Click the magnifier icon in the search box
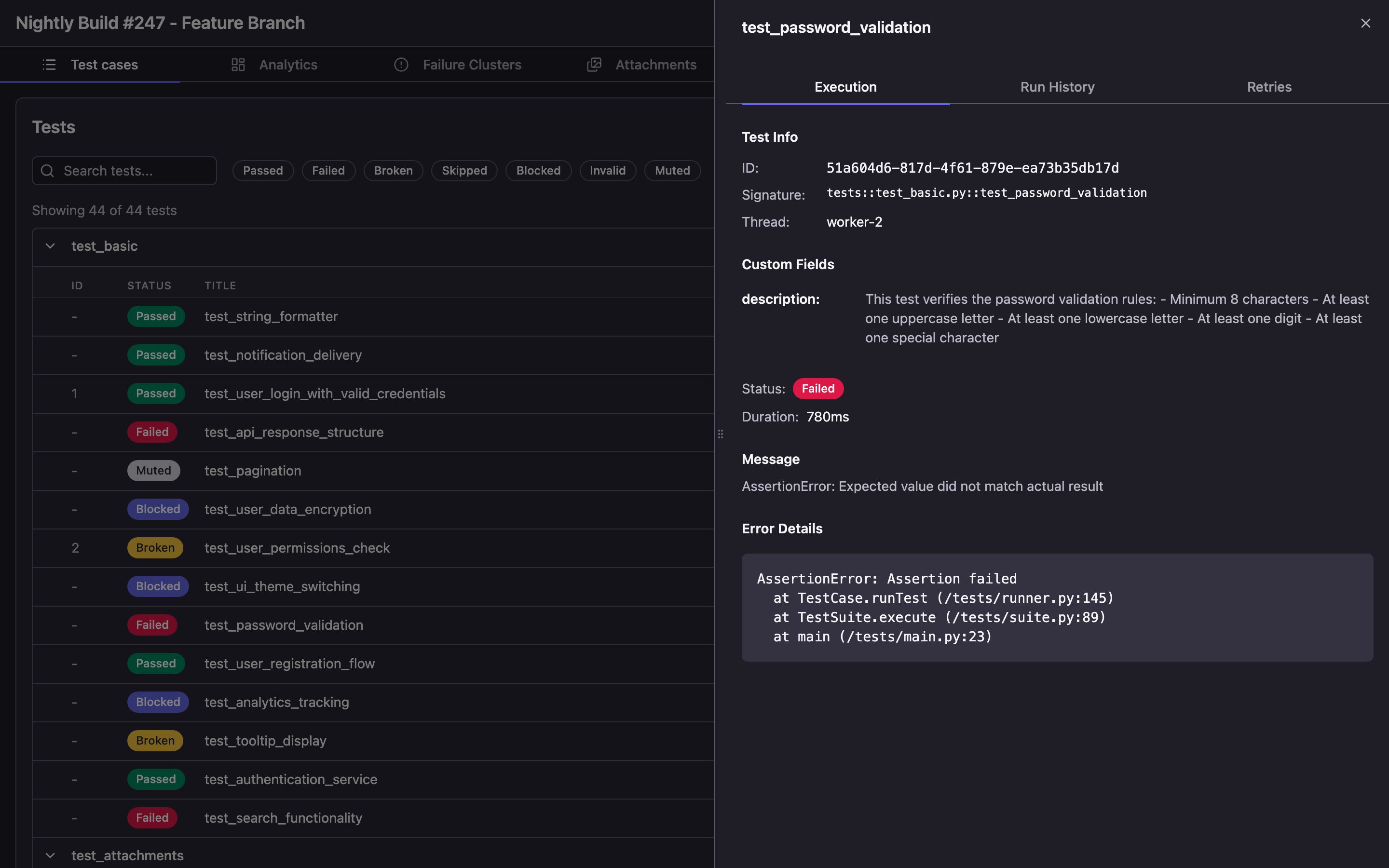 pos(48,171)
